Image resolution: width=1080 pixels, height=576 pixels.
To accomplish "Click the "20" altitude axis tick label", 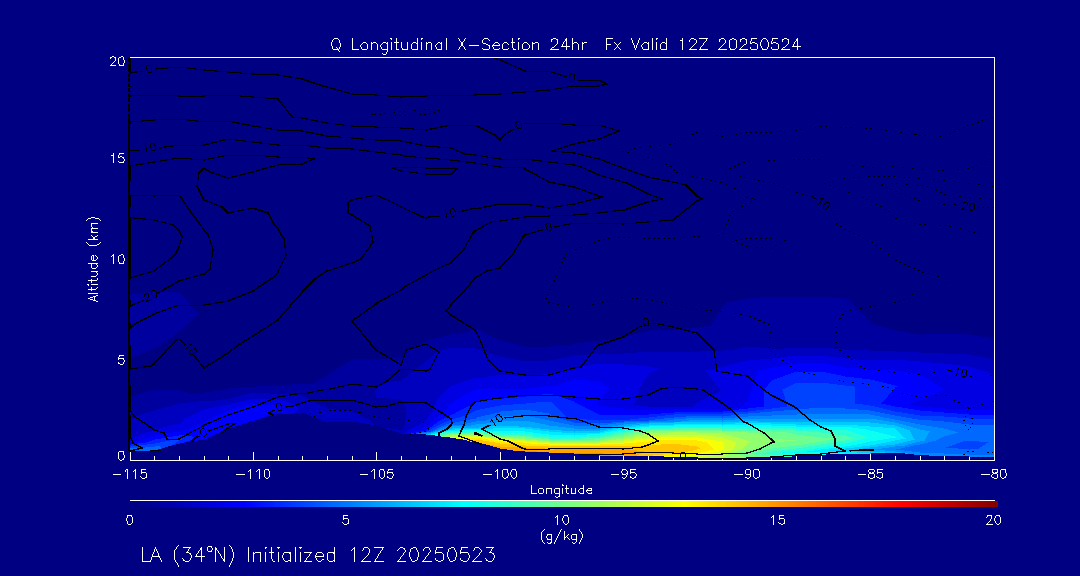I will point(118,61).
